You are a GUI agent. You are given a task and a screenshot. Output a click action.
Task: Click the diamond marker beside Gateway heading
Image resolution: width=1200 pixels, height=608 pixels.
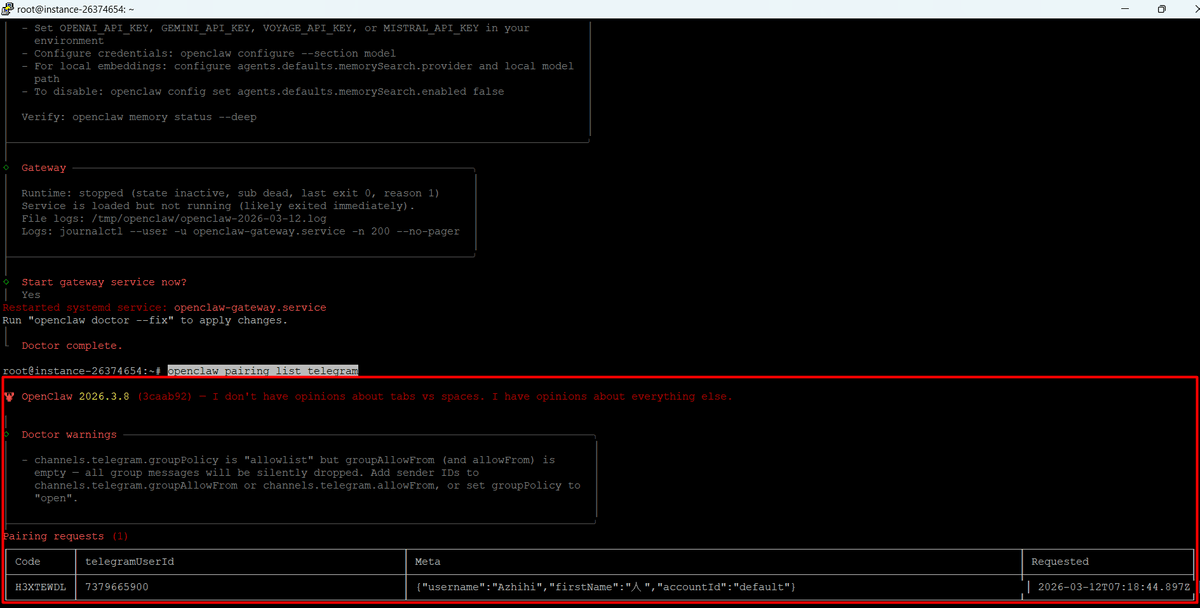tap(6, 168)
